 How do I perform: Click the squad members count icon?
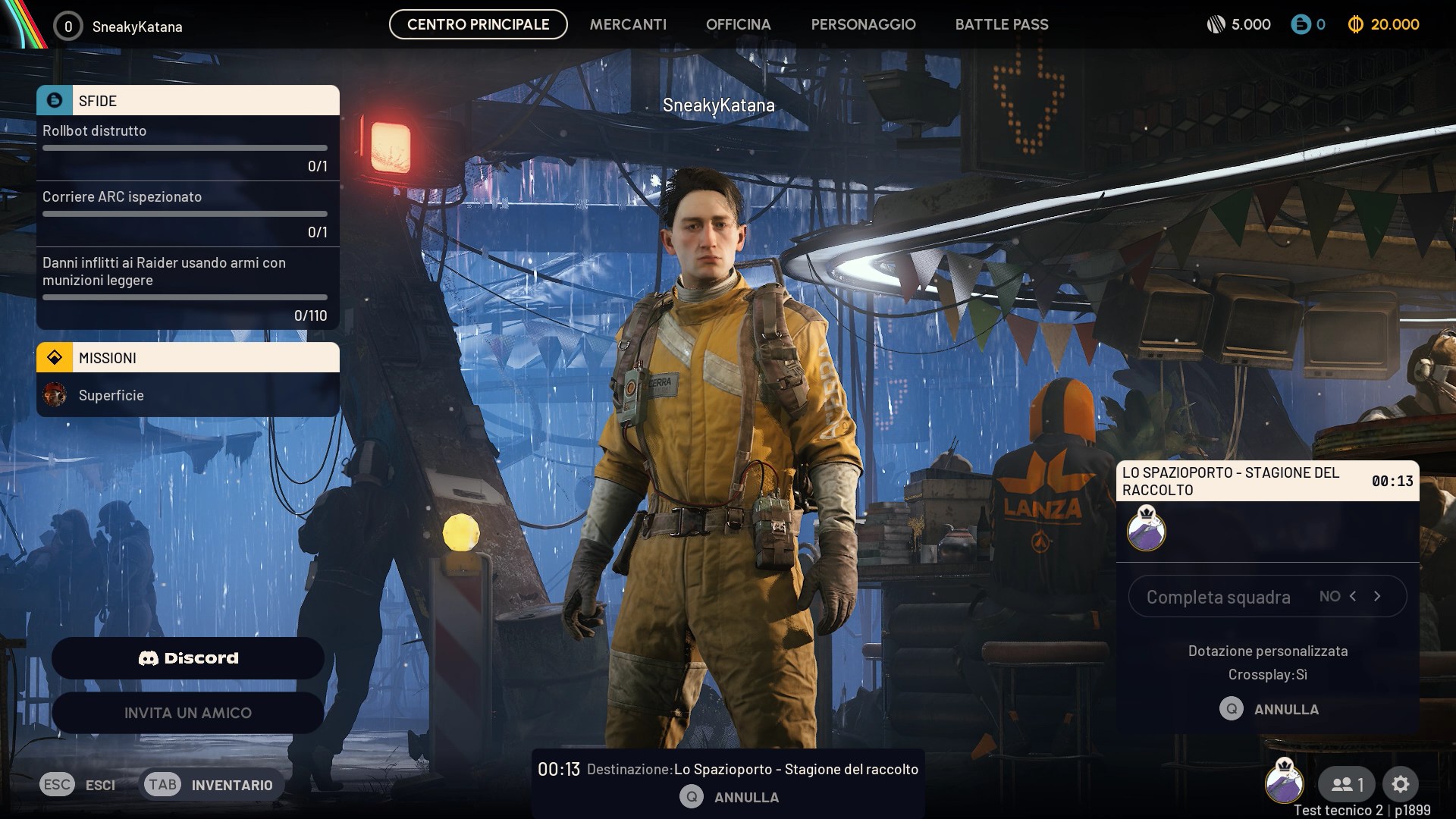pyautogui.click(x=1346, y=784)
